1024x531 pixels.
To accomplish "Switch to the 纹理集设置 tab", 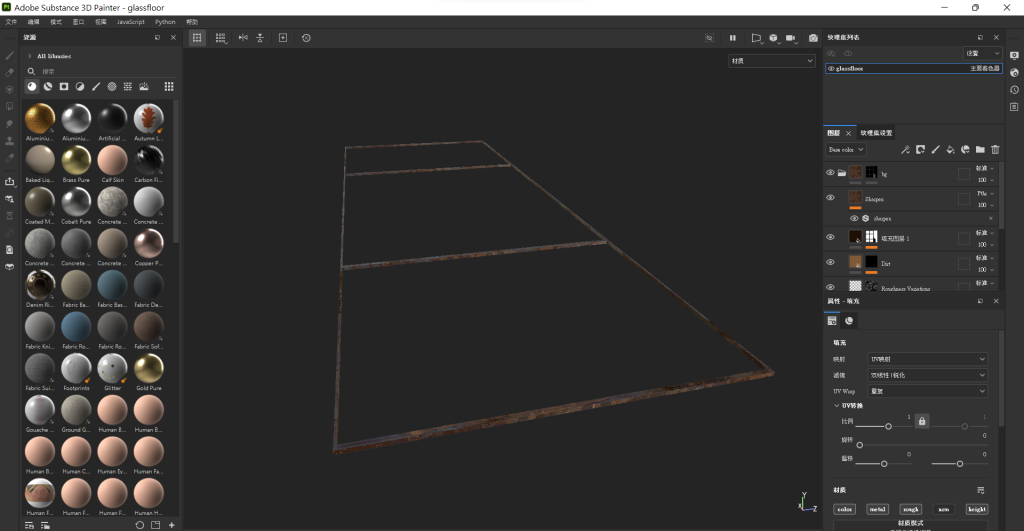I will pos(876,133).
